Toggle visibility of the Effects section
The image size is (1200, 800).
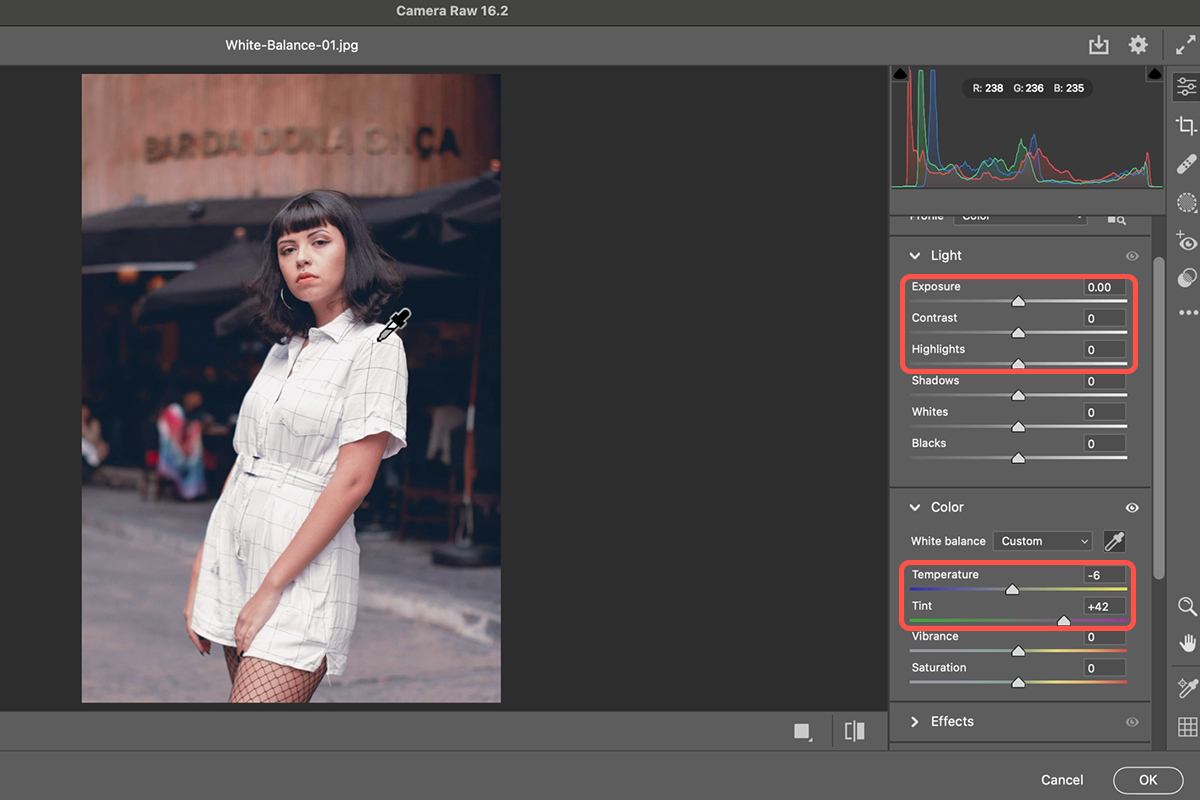[1131, 721]
